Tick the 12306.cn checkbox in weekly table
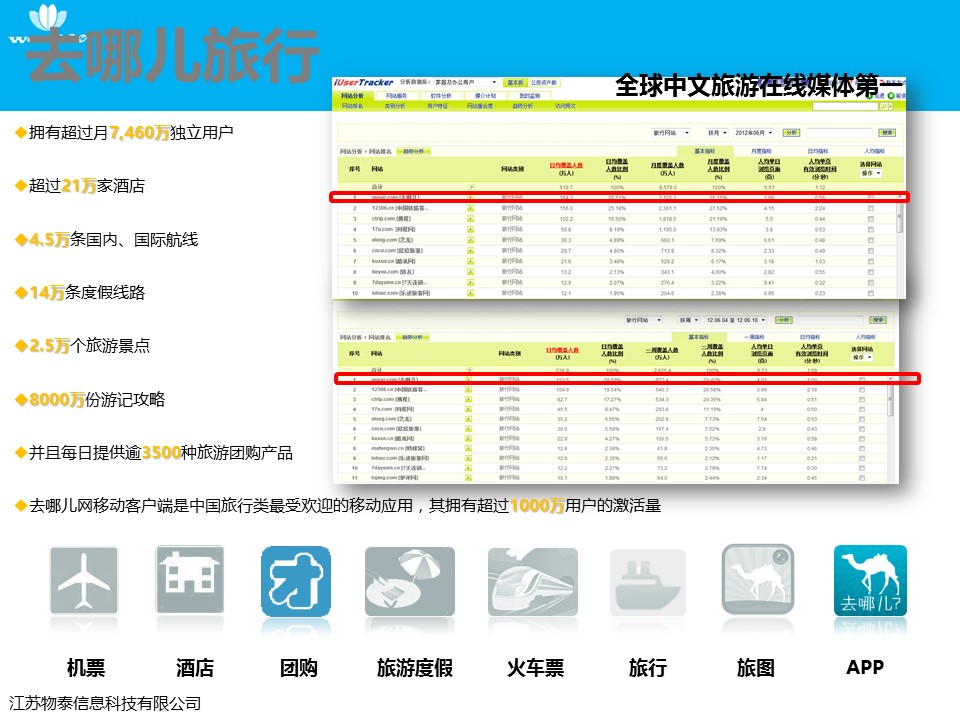The height and width of the screenshot is (720, 960). [861, 389]
